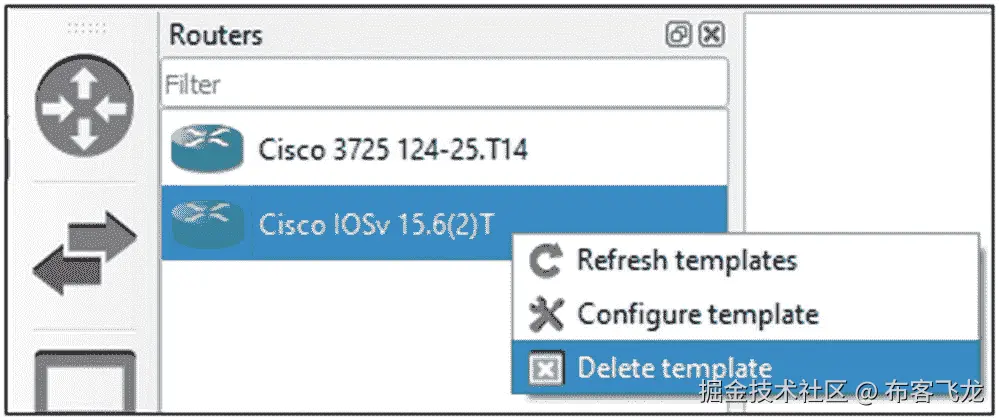Click the Cisco IOSv router icon
The image size is (999, 420).
tap(207, 222)
